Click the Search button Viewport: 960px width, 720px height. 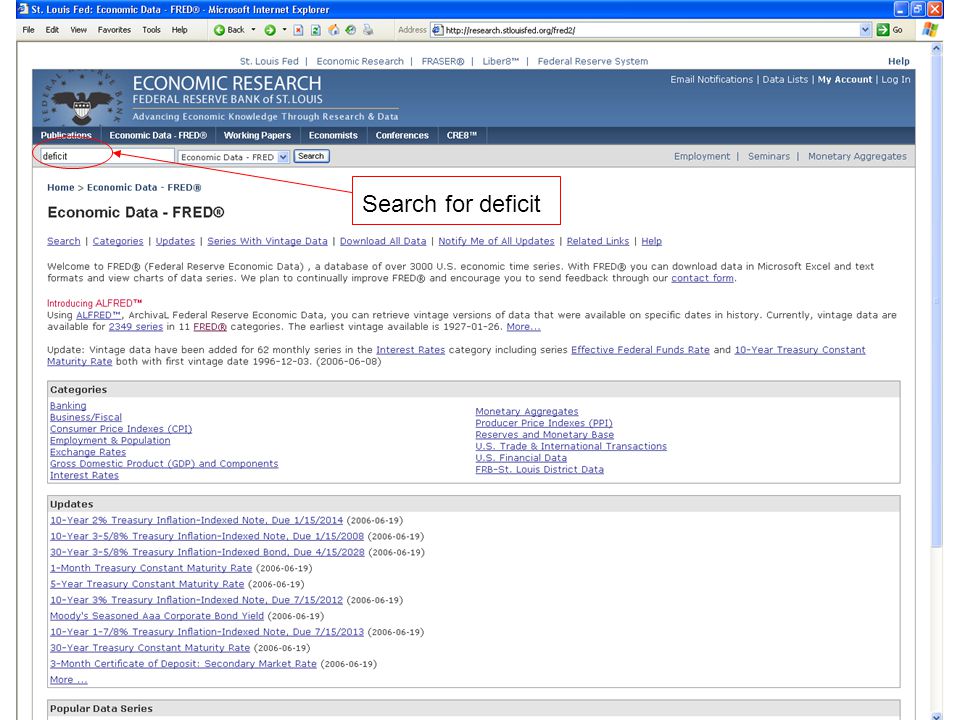click(x=312, y=156)
